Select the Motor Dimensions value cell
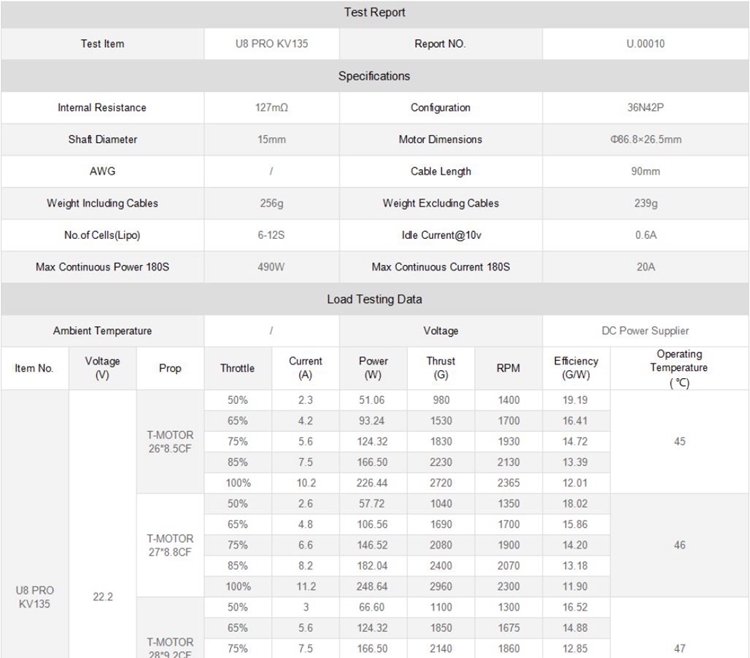Screen dimensions: 750x658 click(x=645, y=140)
